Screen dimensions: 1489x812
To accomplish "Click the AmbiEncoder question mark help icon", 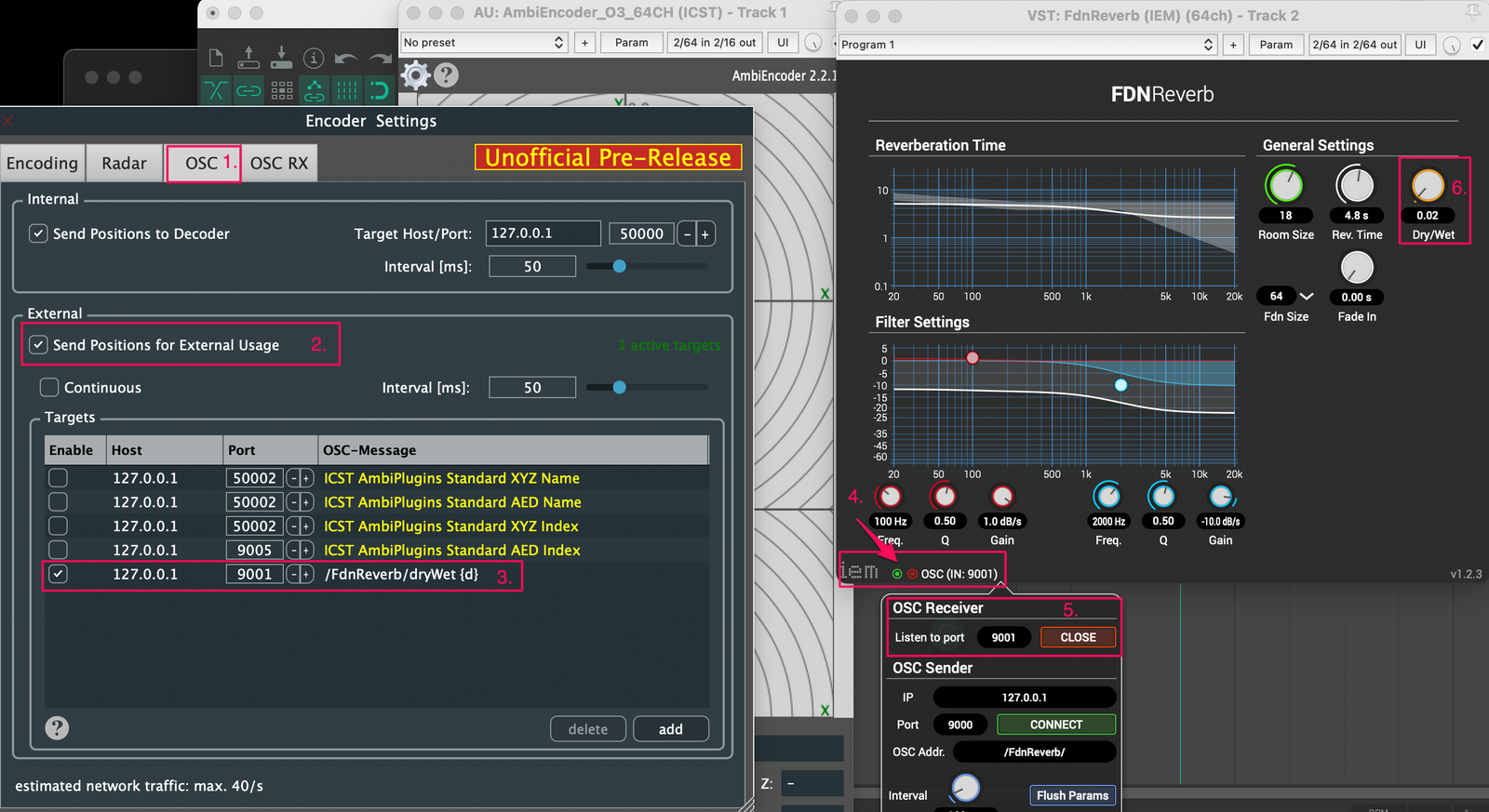I will 447,75.
